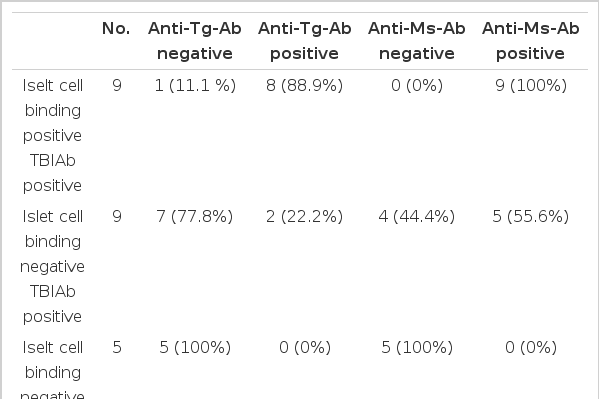Click the Anti-Ms-Ab negative column header
The image size is (599, 399).
(417, 41)
